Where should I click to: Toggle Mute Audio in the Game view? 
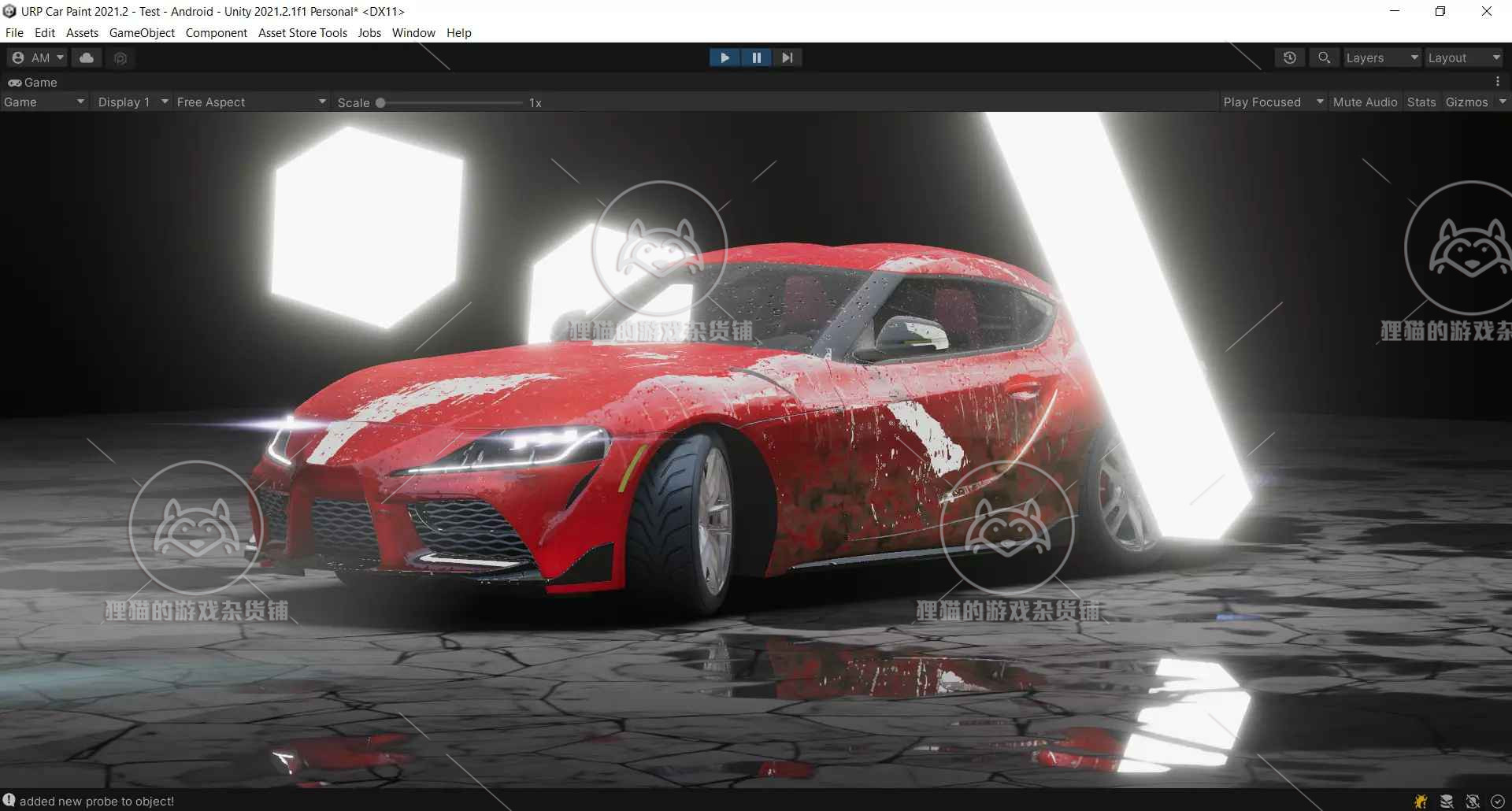pyautogui.click(x=1365, y=102)
